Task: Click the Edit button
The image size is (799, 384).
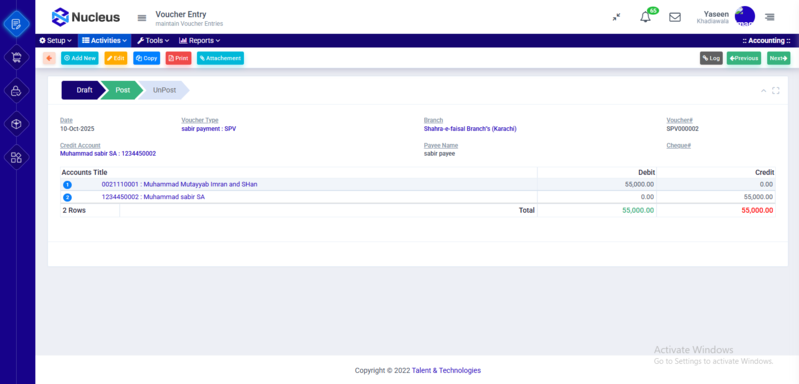Action: coord(116,58)
